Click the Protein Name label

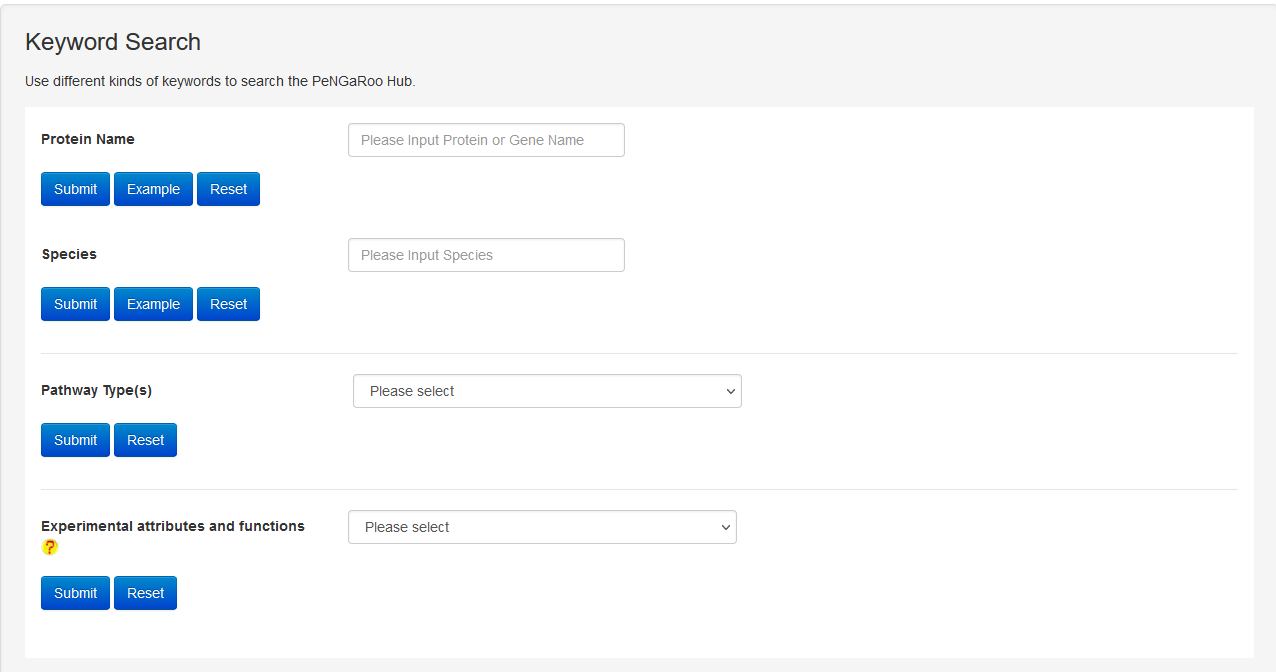click(88, 139)
